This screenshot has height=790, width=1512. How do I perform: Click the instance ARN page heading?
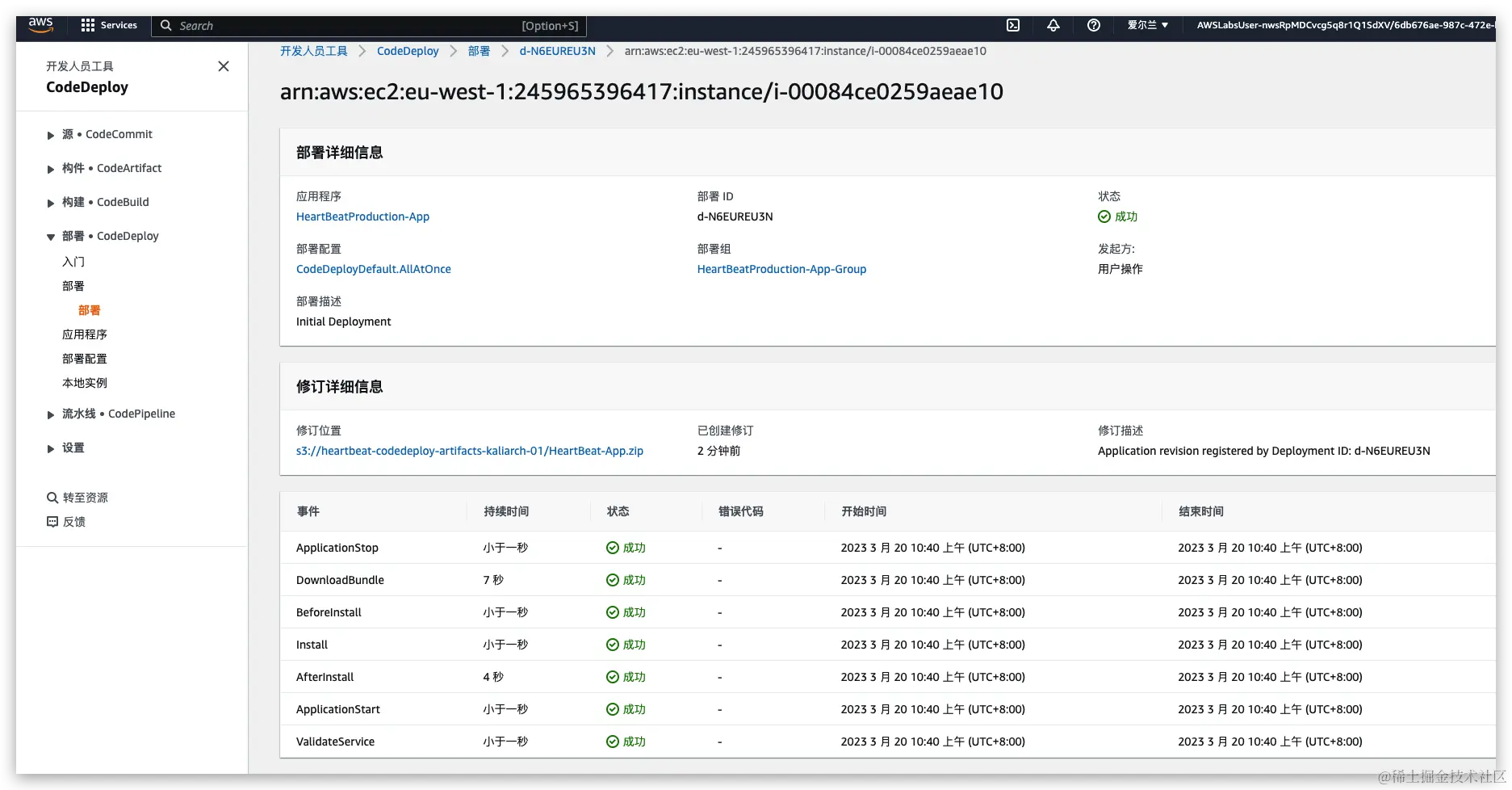642,91
